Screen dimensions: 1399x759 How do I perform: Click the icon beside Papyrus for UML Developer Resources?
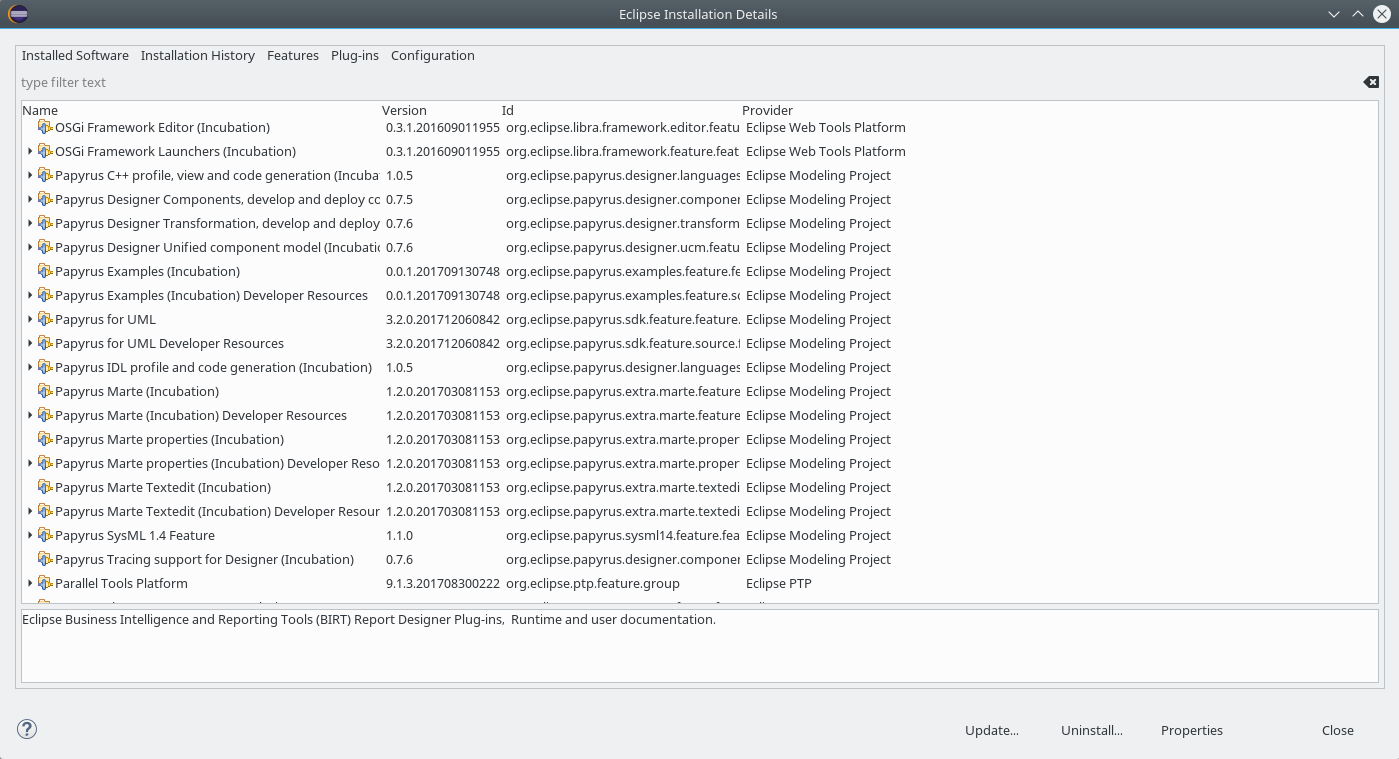(x=45, y=343)
